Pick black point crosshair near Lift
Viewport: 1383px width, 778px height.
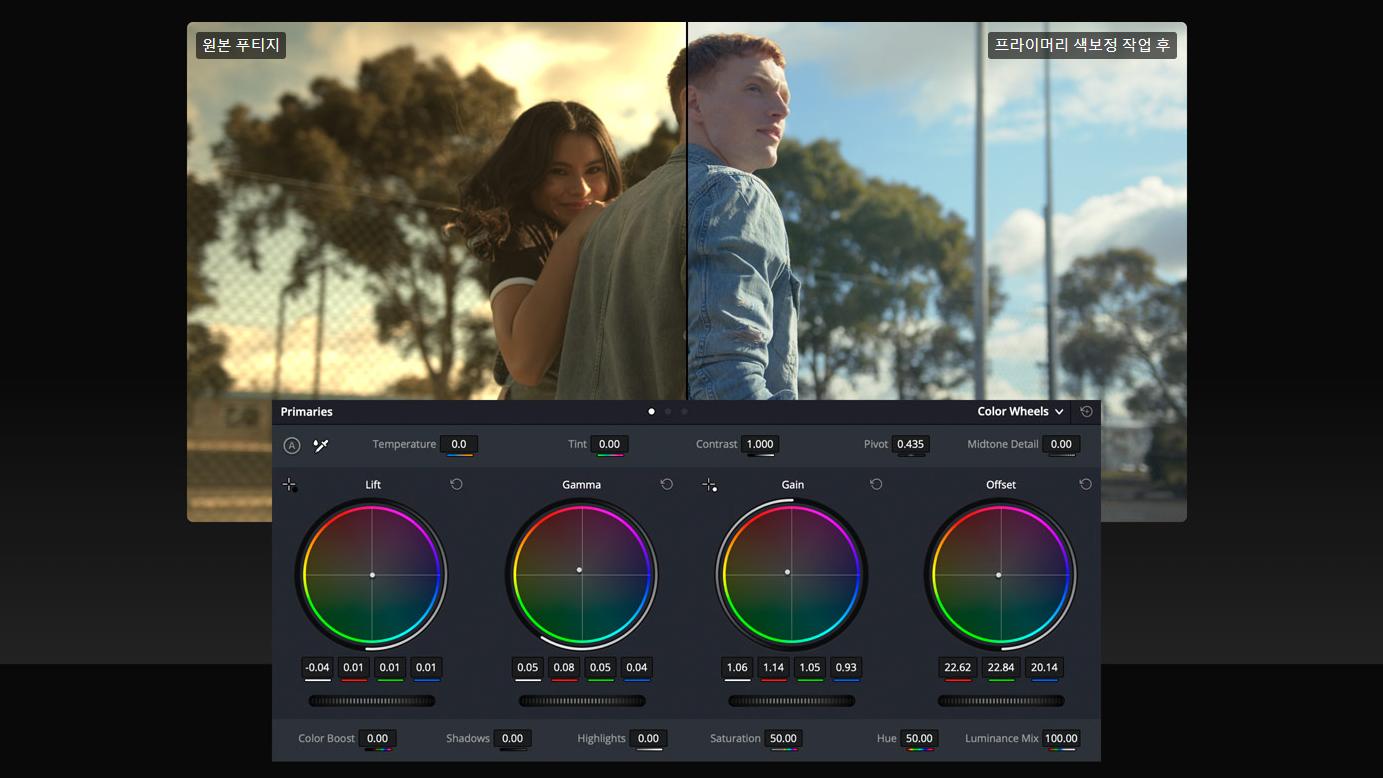(290, 485)
